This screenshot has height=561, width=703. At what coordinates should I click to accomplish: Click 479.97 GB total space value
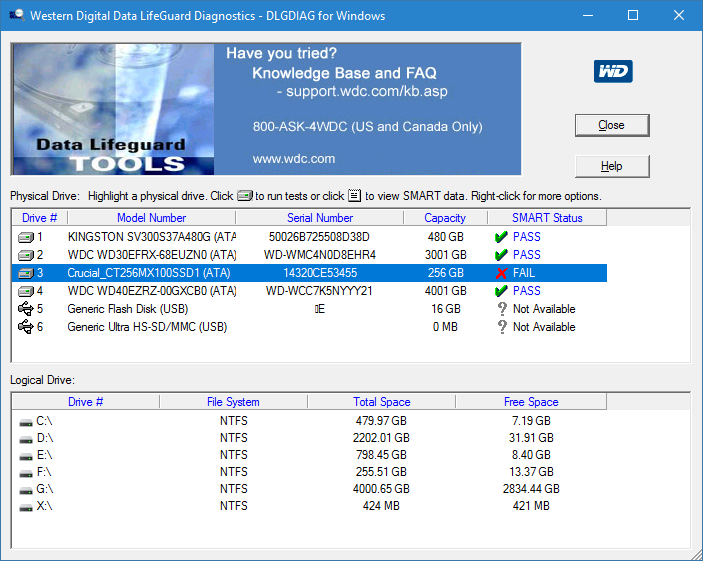381,421
